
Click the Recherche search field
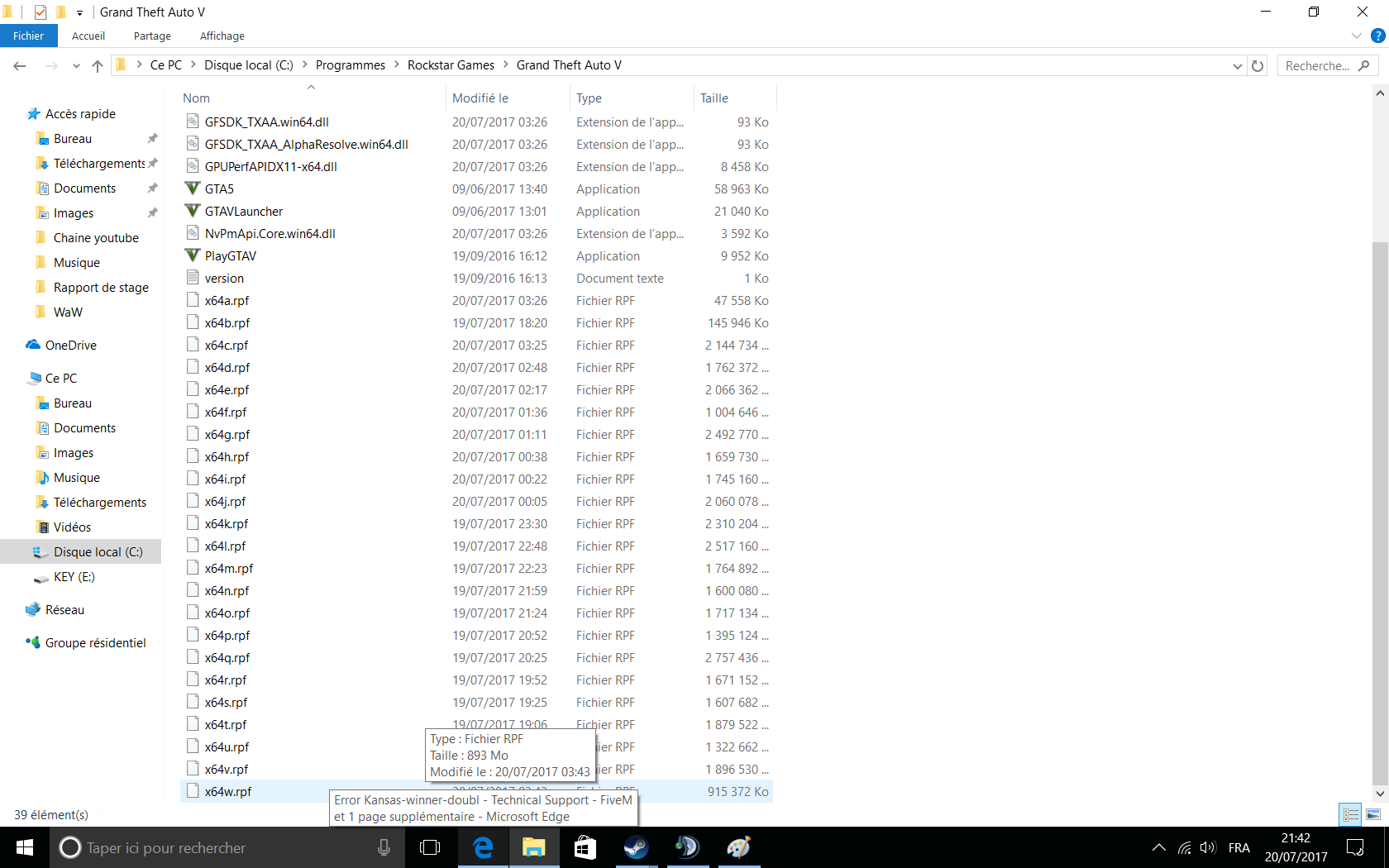(x=1327, y=65)
